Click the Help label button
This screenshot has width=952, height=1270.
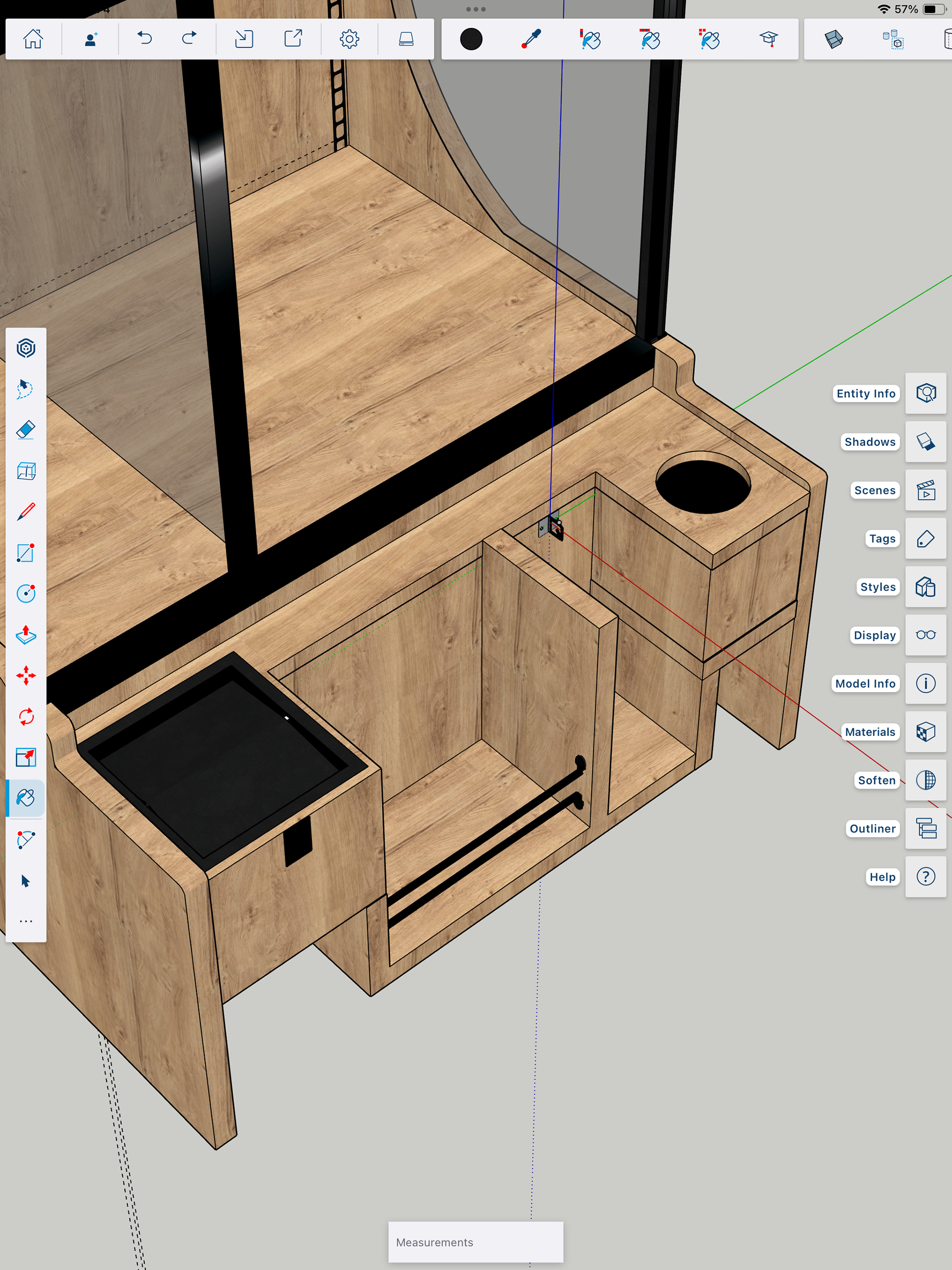[882, 877]
